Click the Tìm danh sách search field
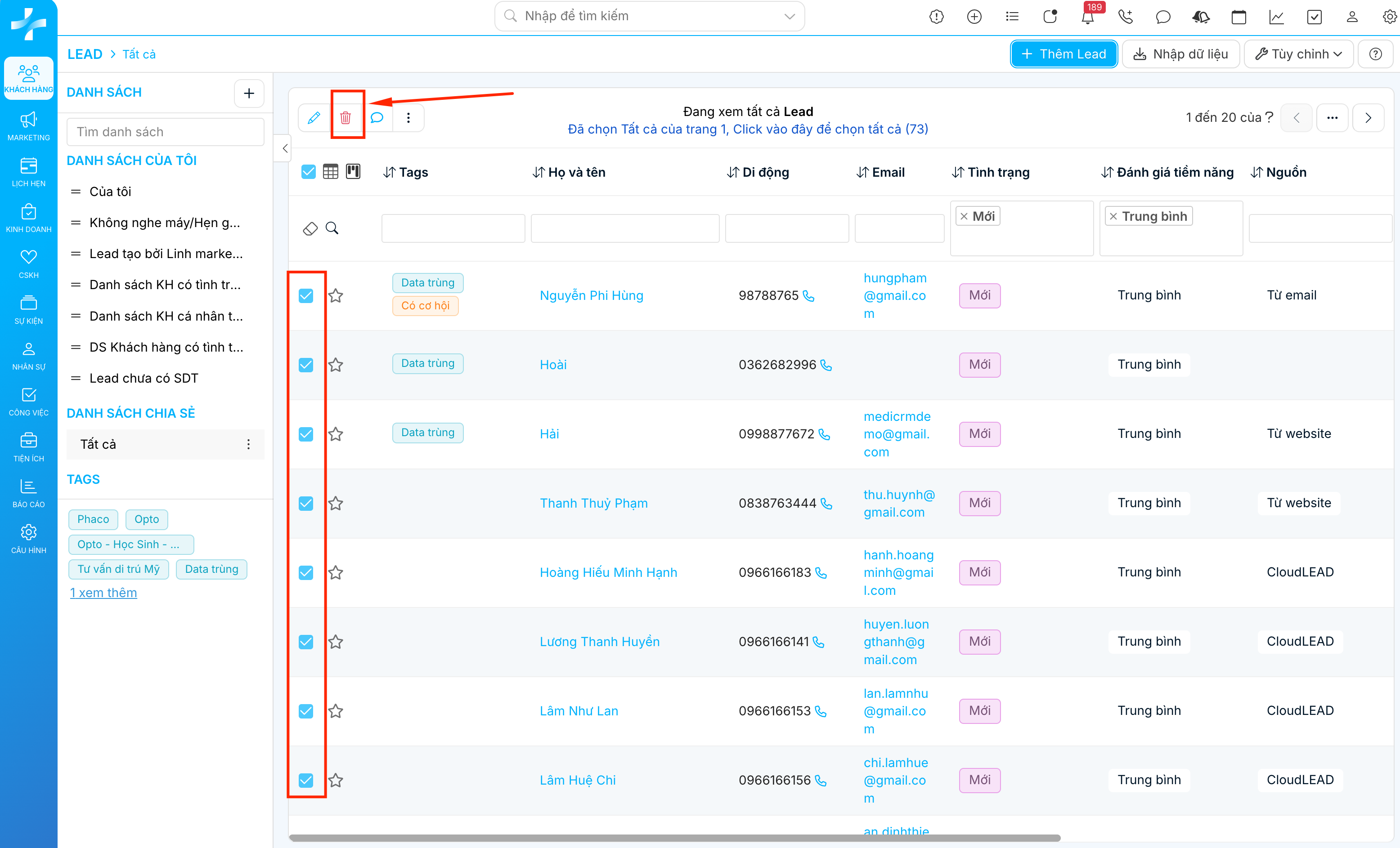The image size is (1400, 848). click(x=166, y=132)
